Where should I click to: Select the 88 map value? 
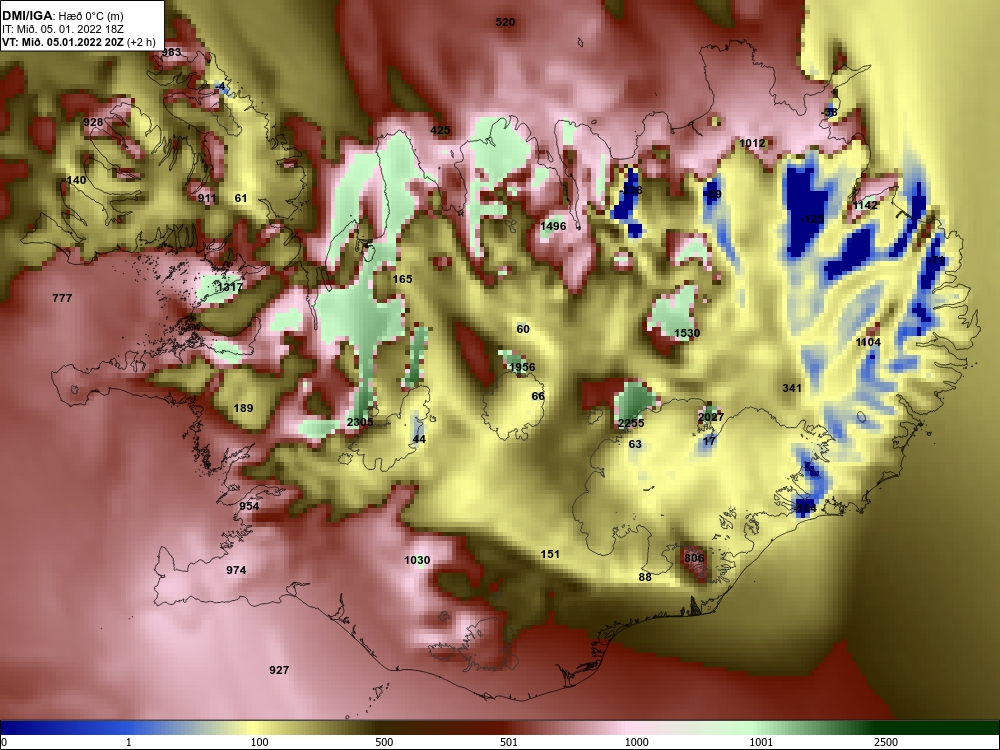645,577
